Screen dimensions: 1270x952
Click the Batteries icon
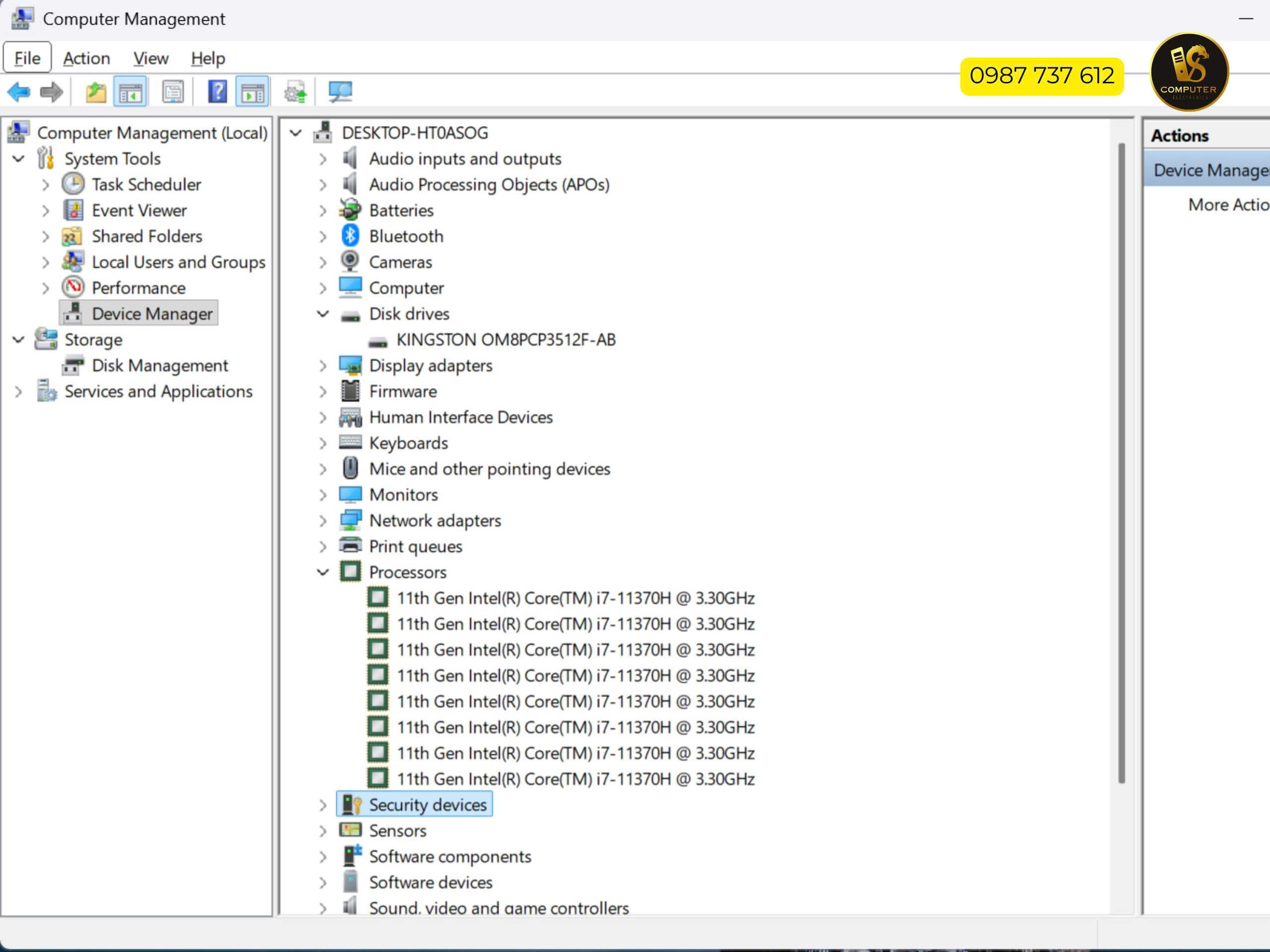350,210
